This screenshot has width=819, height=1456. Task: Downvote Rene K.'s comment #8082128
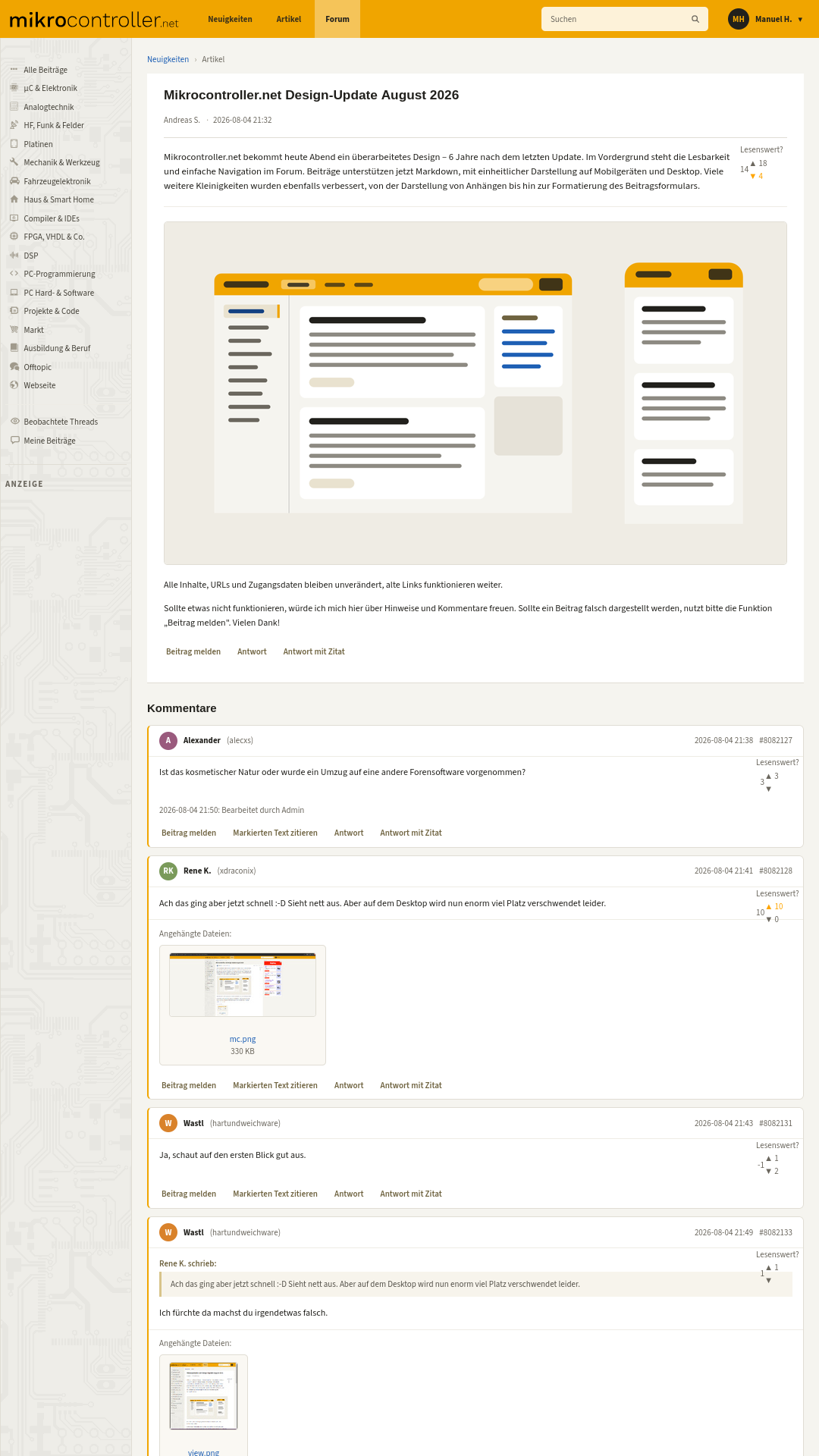pos(768,919)
